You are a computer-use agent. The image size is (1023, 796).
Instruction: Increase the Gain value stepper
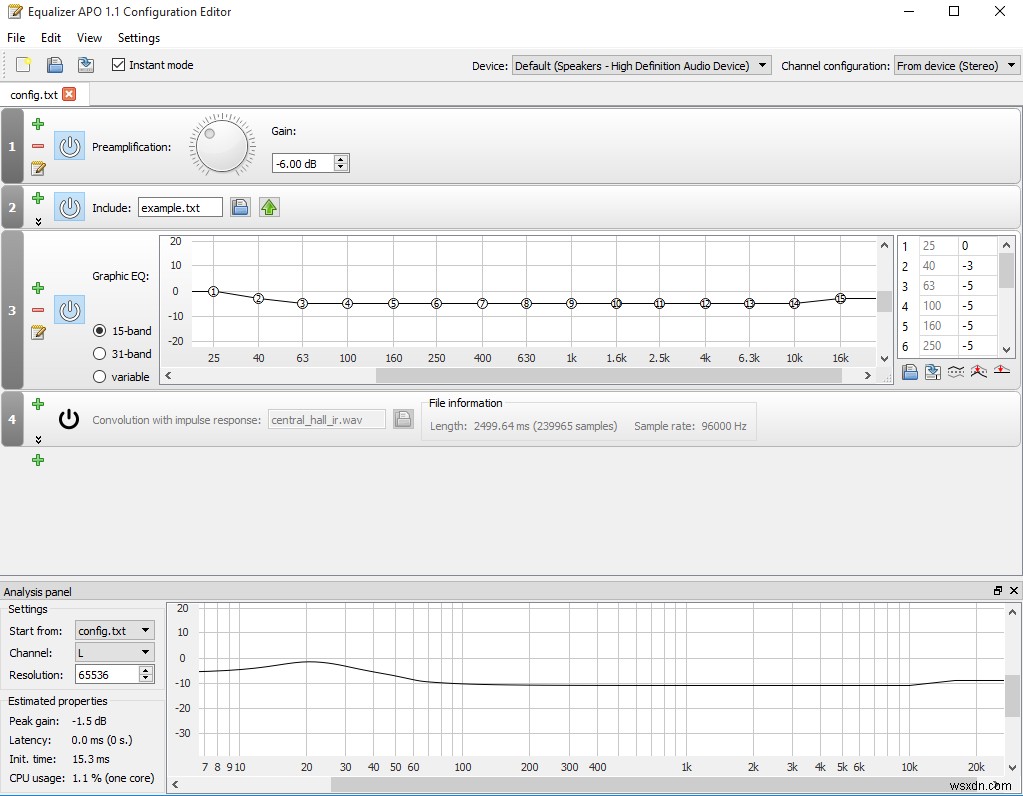[x=341, y=159]
